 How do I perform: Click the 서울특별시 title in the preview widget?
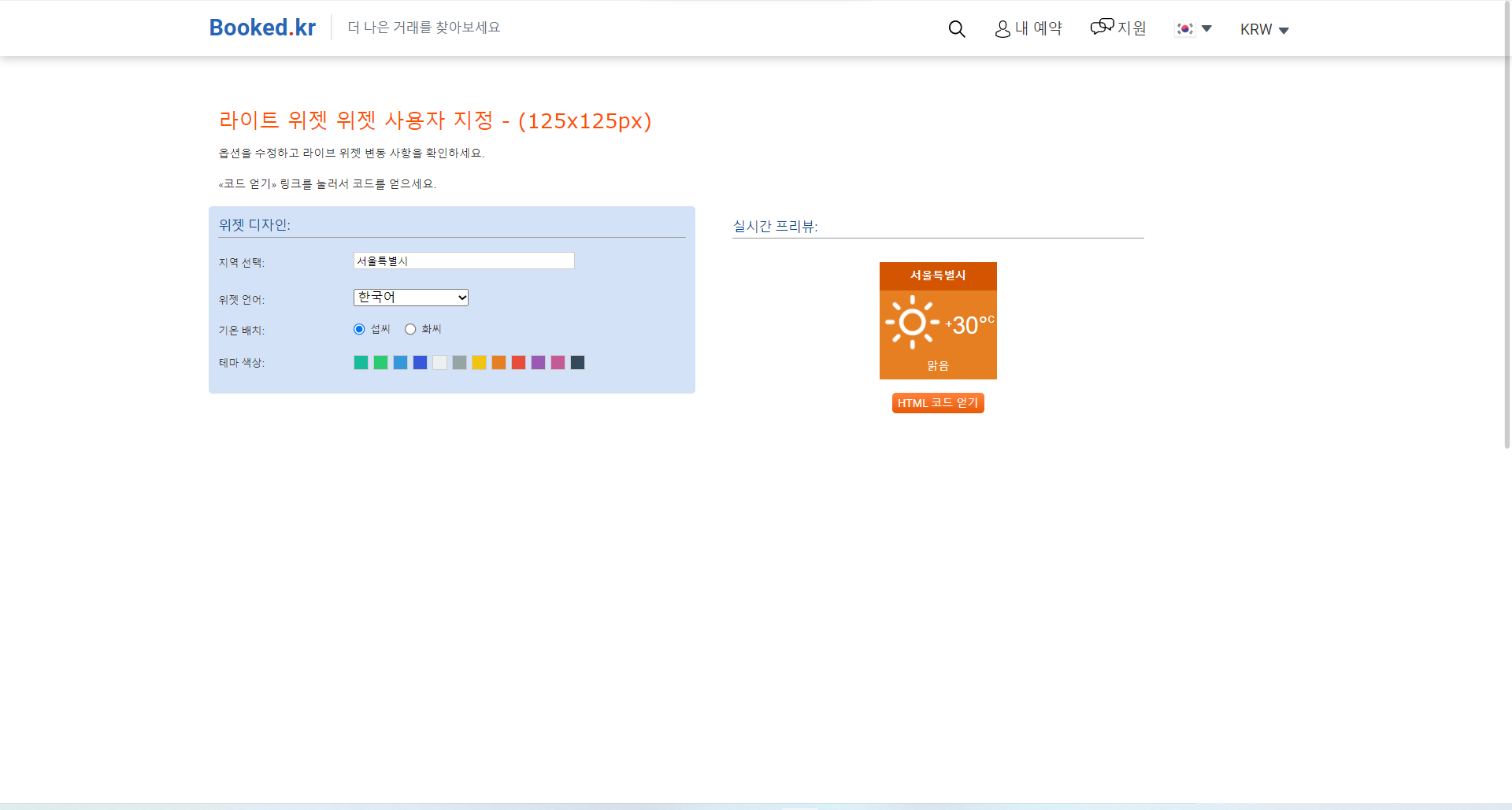(938, 276)
